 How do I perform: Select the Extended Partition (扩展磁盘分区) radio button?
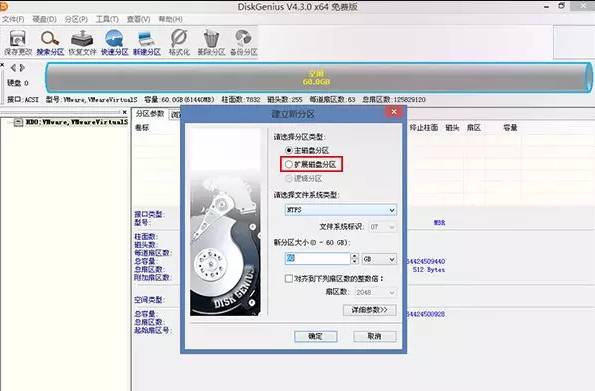click(x=289, y=164)
